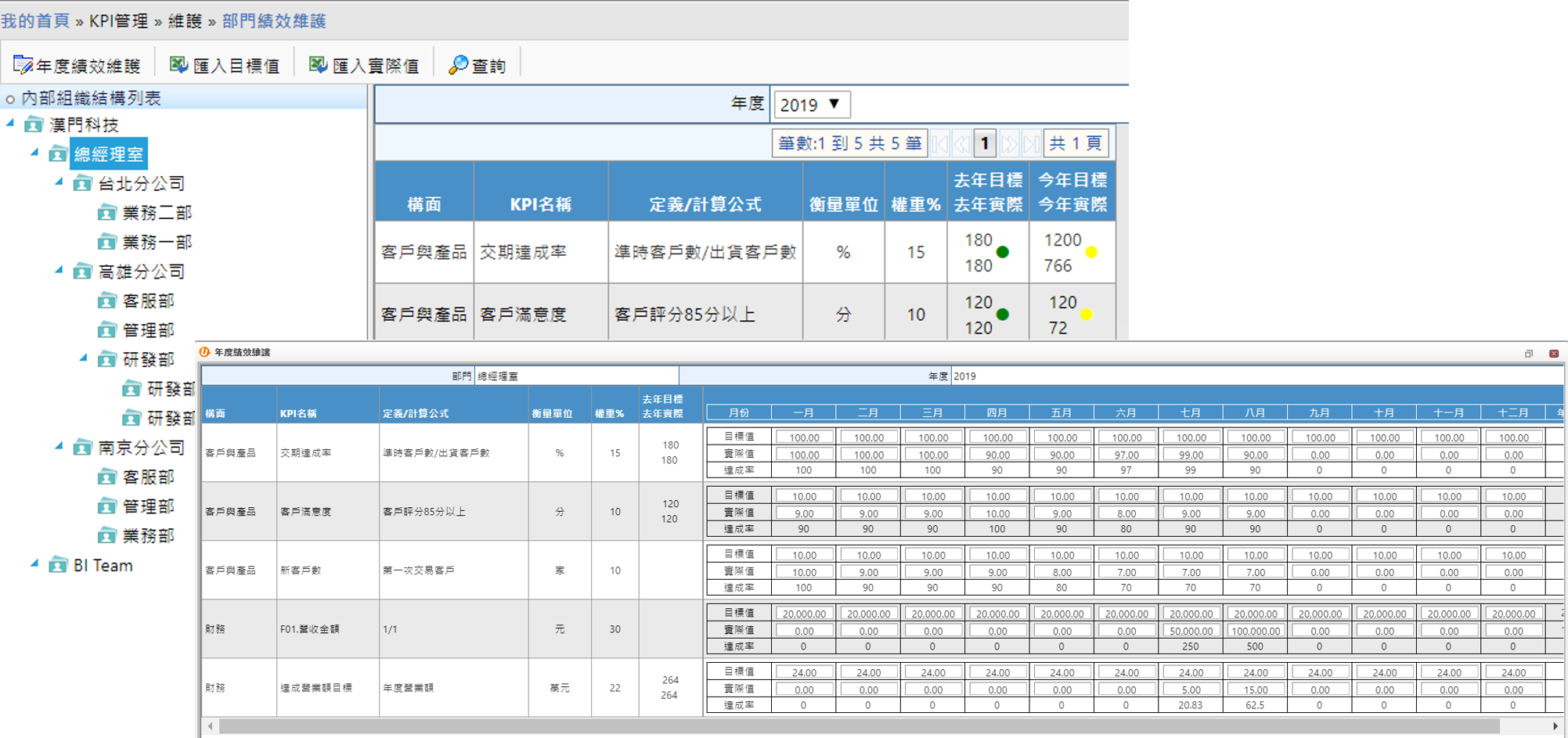Select 客服部 under 高雄分公司
The width and height of the screenshot is (1568, 738).
pos(148,301)
